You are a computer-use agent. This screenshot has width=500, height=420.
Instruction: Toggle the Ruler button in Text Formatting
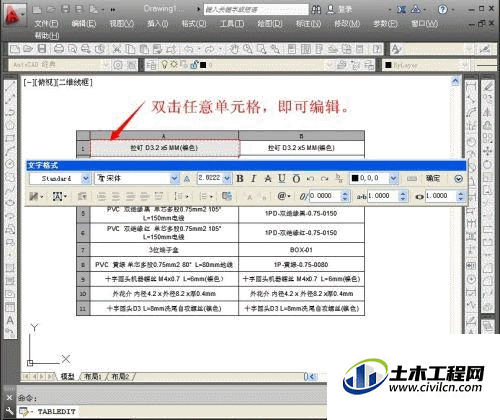click(412, 179)
